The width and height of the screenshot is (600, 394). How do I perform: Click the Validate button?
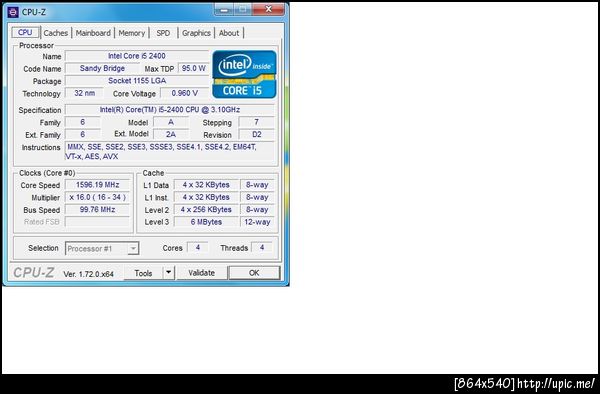click(x=202, y=273)
